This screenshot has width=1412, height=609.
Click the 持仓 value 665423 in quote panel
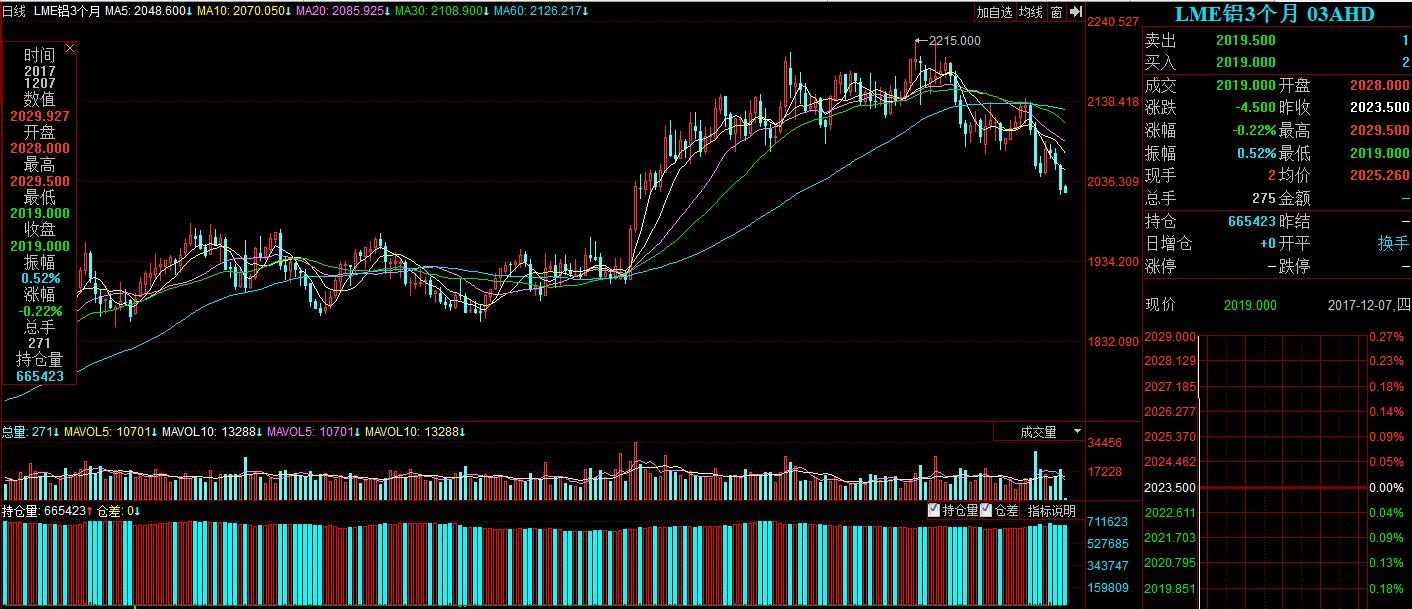pyautogui.click(x=1252, y=221)
